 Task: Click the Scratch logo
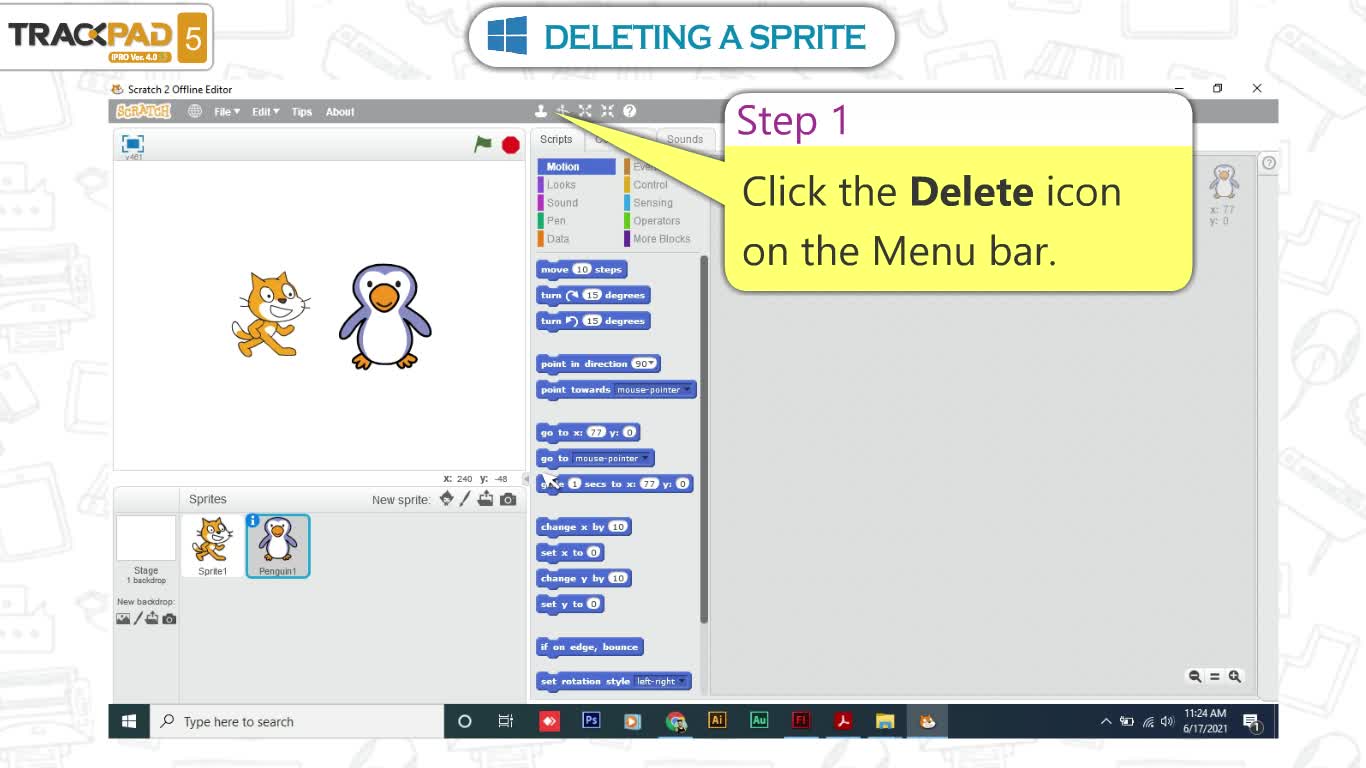coord(144,112)
